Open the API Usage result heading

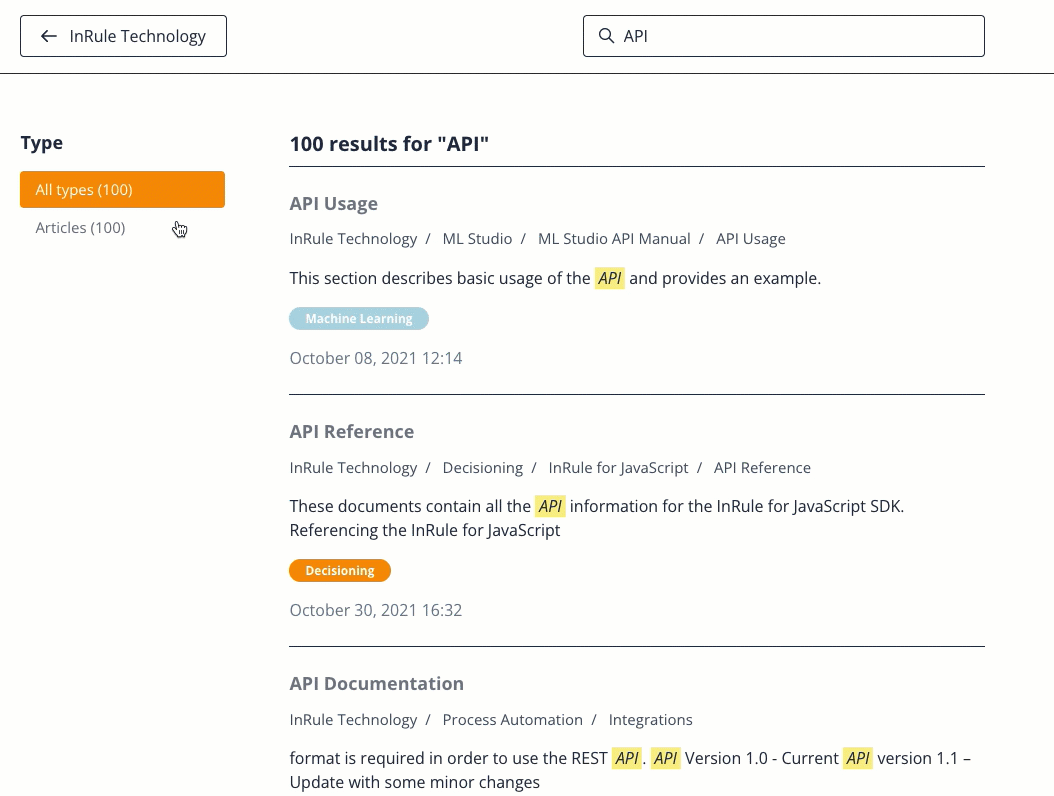(x=333, y=204)
